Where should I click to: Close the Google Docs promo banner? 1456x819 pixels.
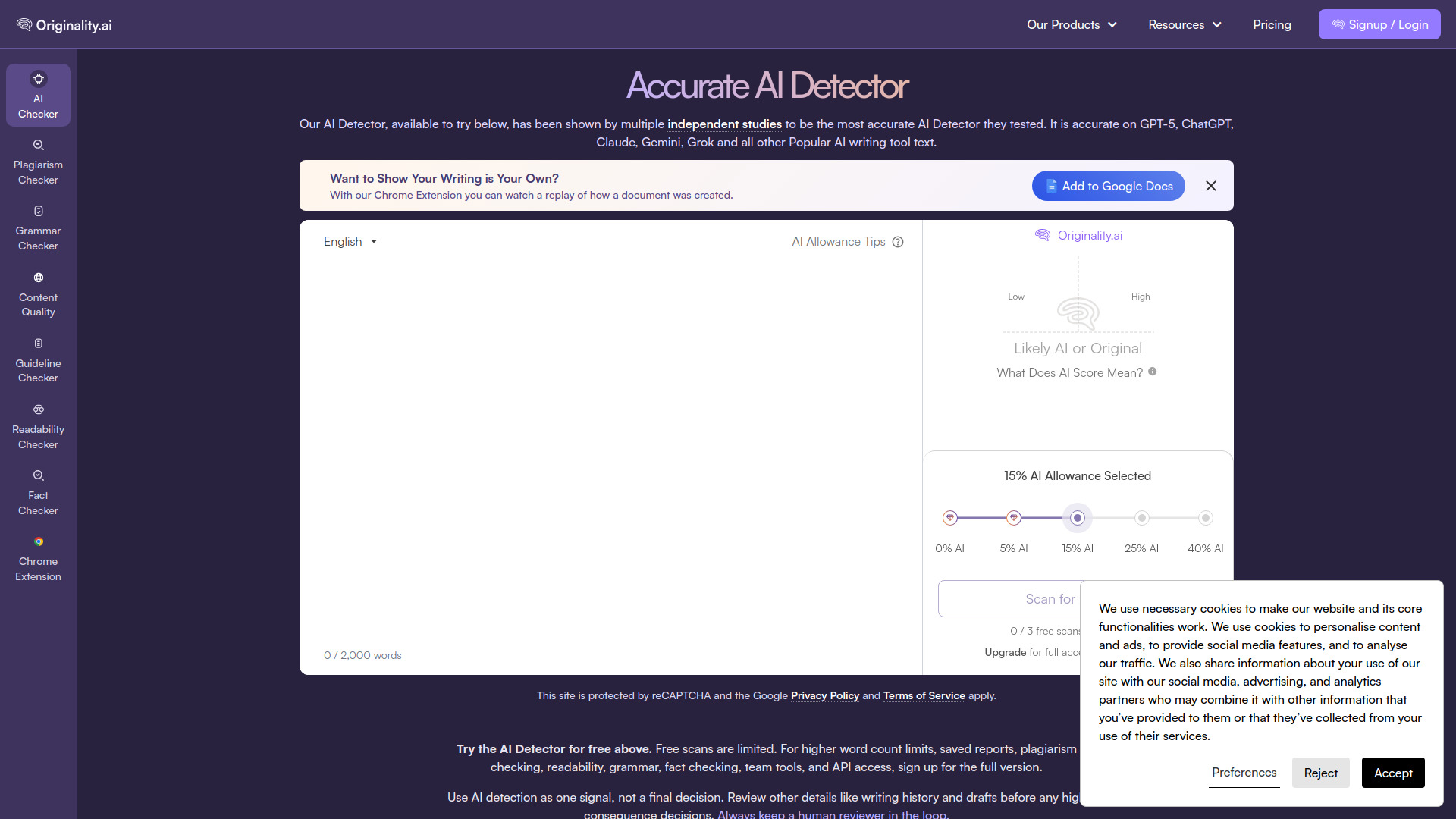1211,186
